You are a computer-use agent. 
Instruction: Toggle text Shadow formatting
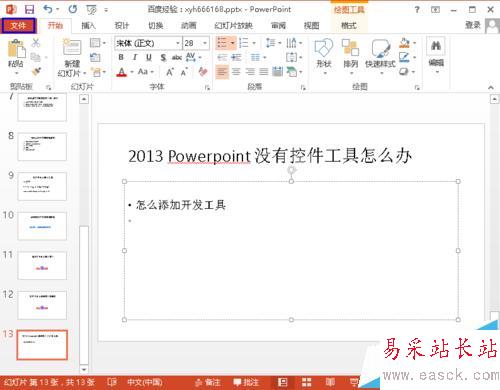pos(163,57)
